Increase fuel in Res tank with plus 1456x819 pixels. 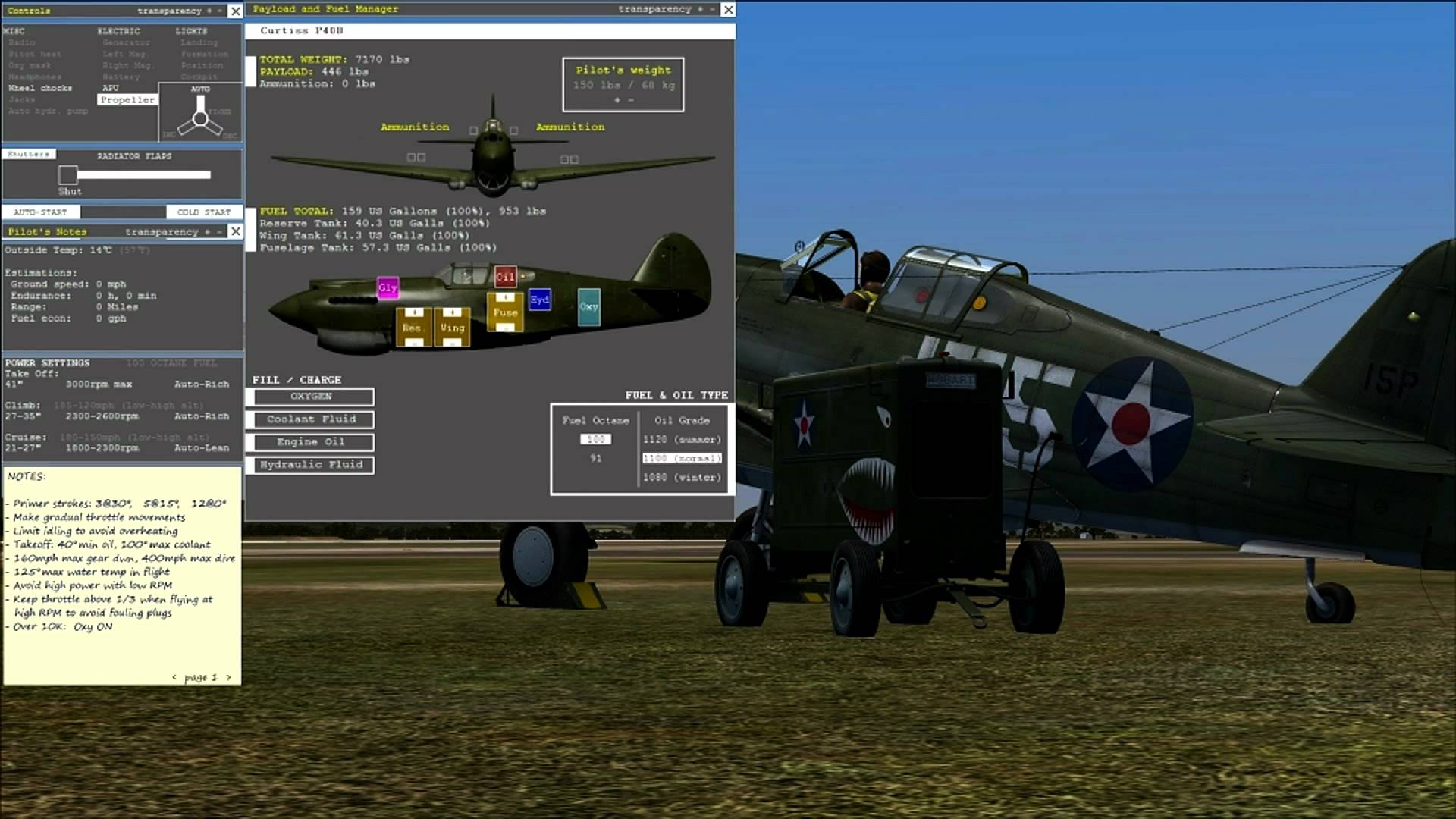[414, 312]
